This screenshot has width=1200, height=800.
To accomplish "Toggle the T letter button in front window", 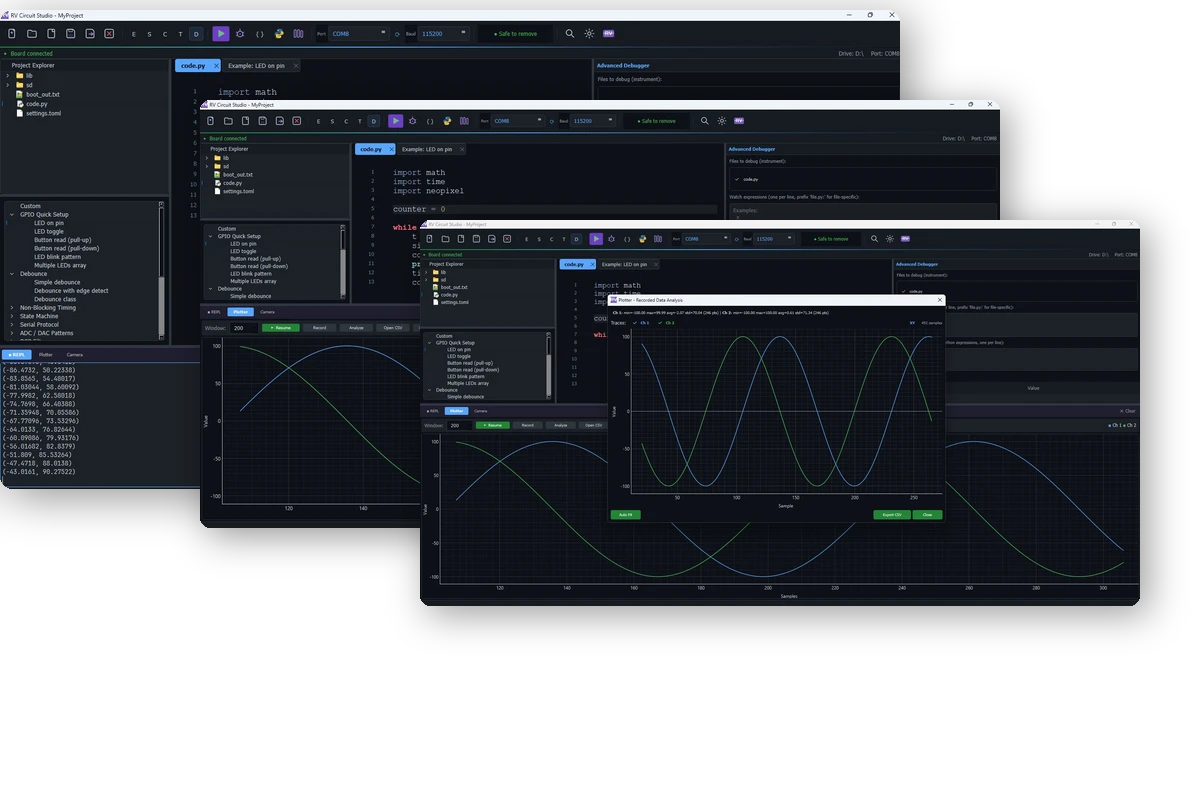I will 564,239.
